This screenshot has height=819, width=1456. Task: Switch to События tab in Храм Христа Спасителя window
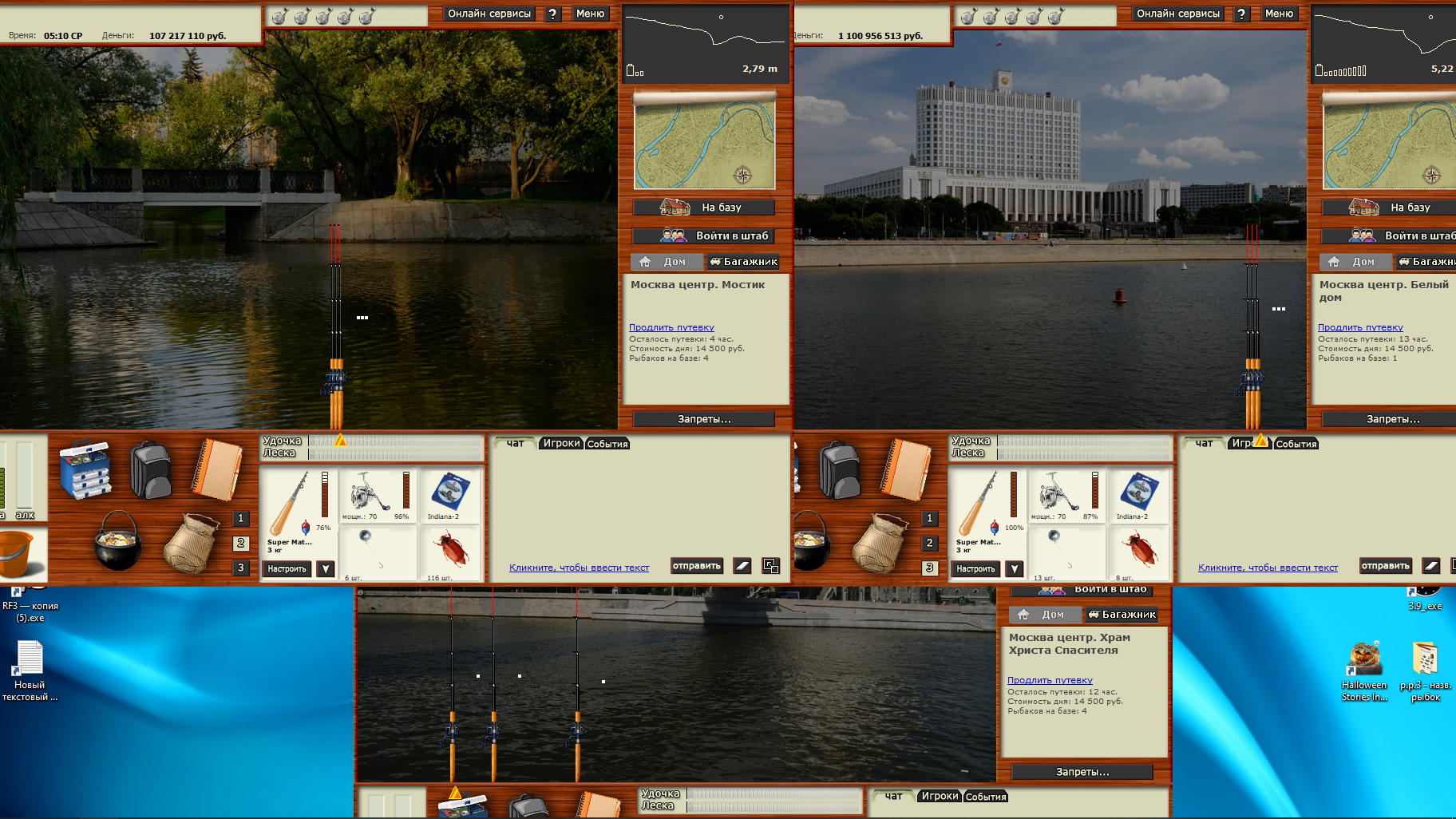click(986, 797)
